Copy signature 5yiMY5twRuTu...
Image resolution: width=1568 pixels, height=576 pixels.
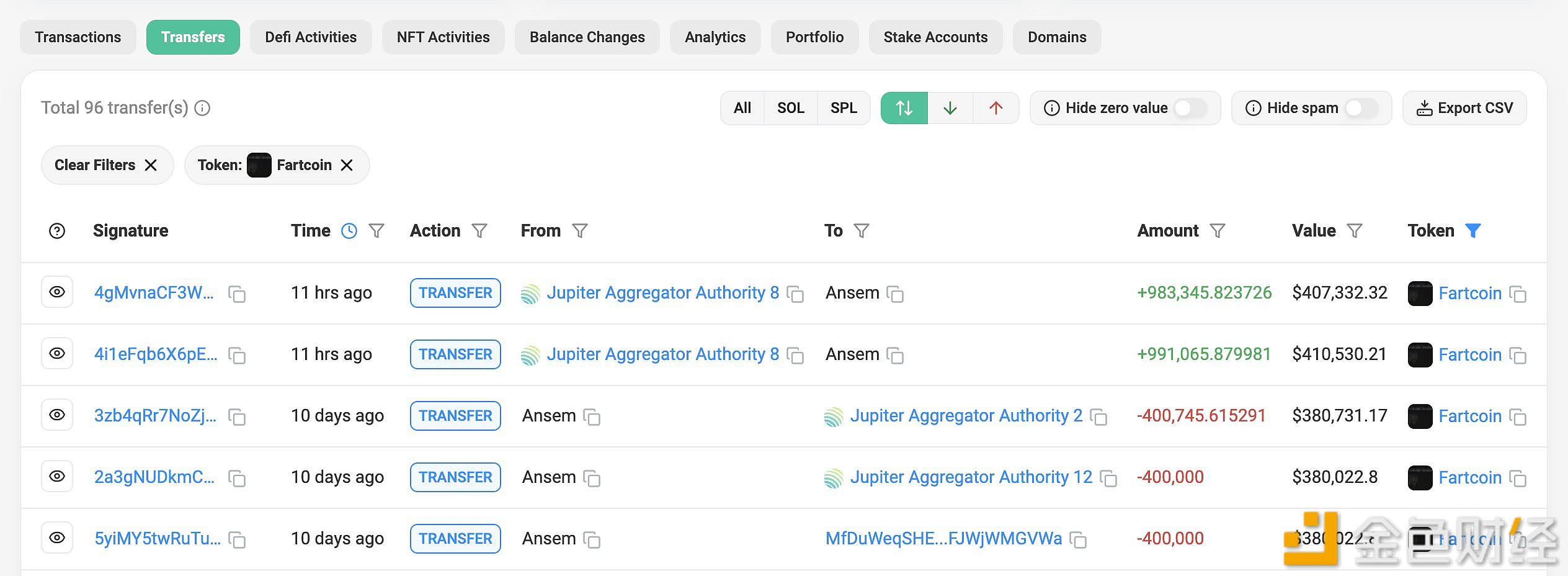tap(237, 540)
